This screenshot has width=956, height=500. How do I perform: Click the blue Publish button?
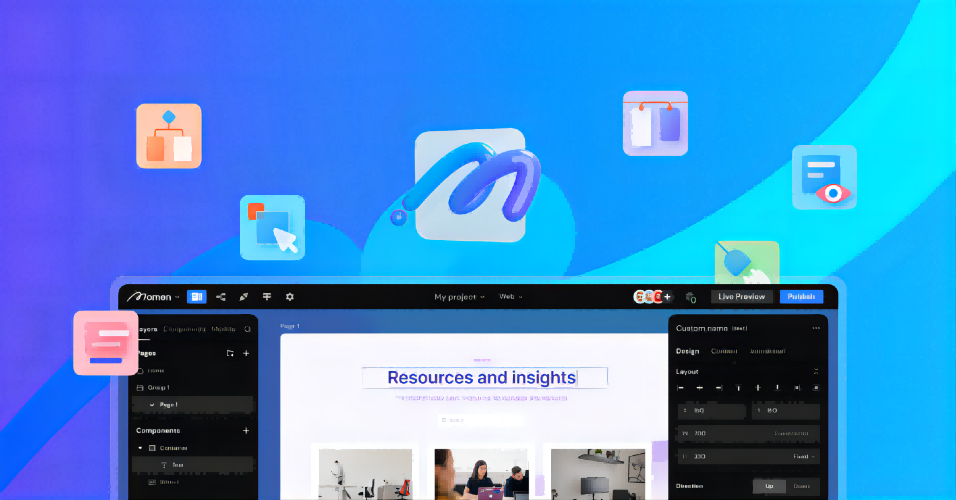(801, 297)
